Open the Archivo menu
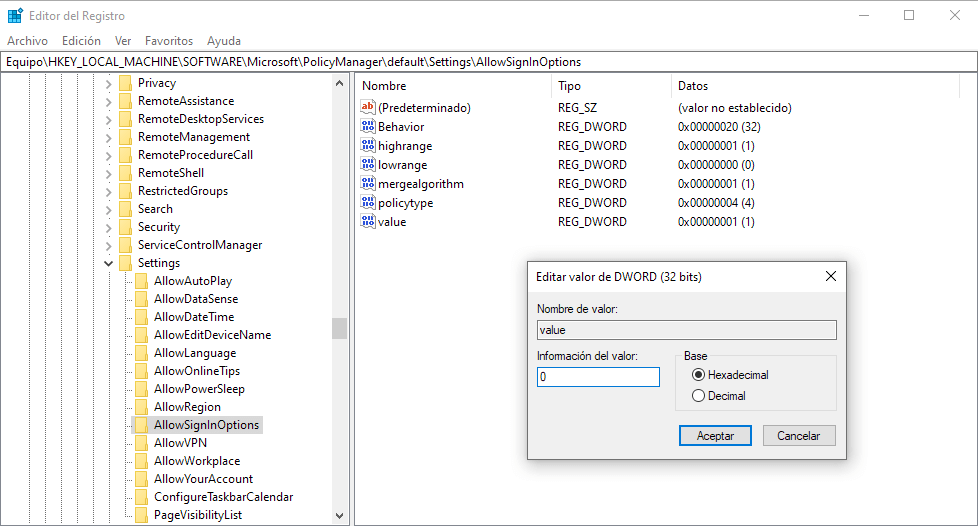The height and width of the screenshot is (526, 978). pos(27,41)
